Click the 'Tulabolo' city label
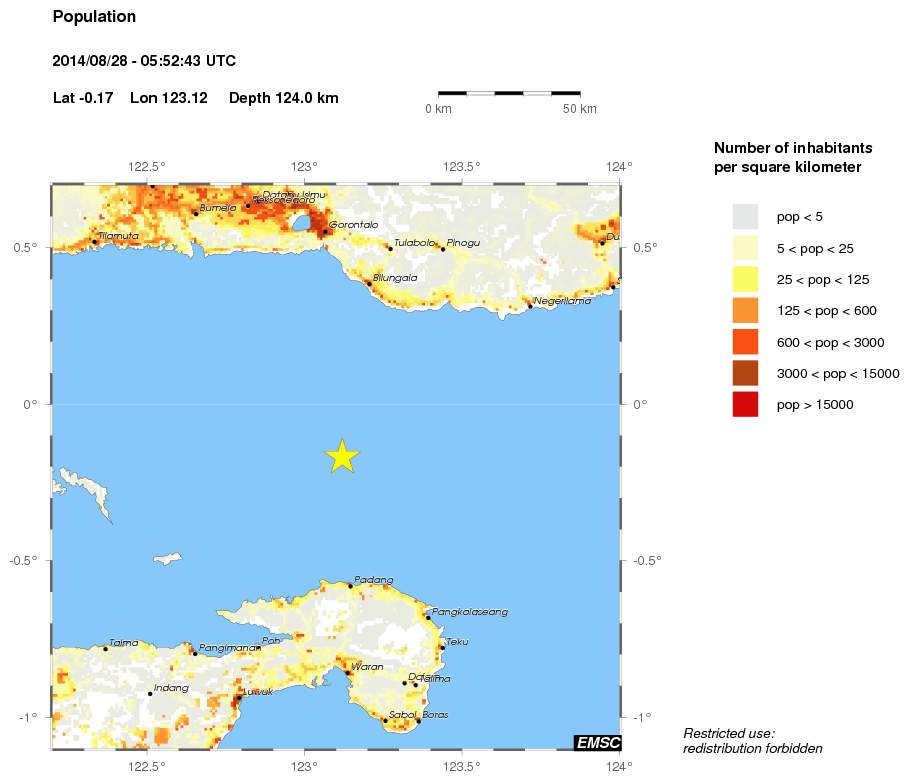This screenshot has width=910, height=781. pos(415,243)
